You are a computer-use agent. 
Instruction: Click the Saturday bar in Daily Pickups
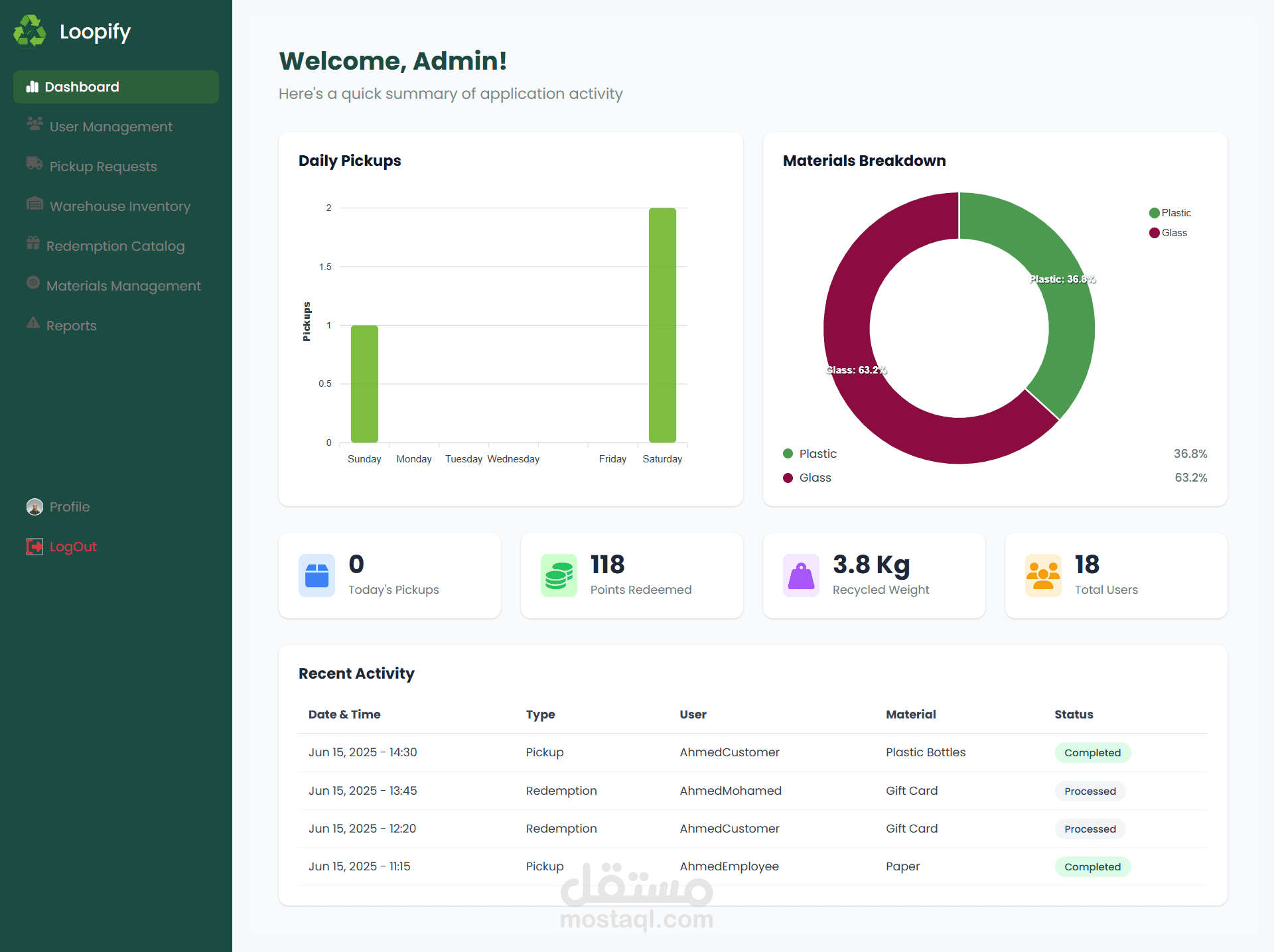[x=662, y=325]
